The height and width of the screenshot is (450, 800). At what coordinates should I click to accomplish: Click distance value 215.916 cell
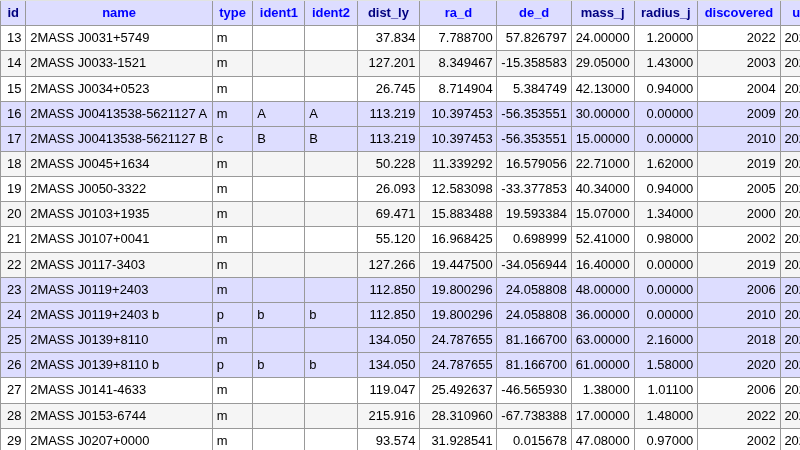388,415
